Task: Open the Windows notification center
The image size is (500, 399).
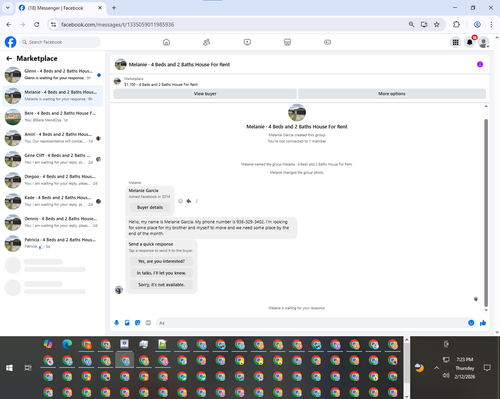Action: click(x=487, y=368)
